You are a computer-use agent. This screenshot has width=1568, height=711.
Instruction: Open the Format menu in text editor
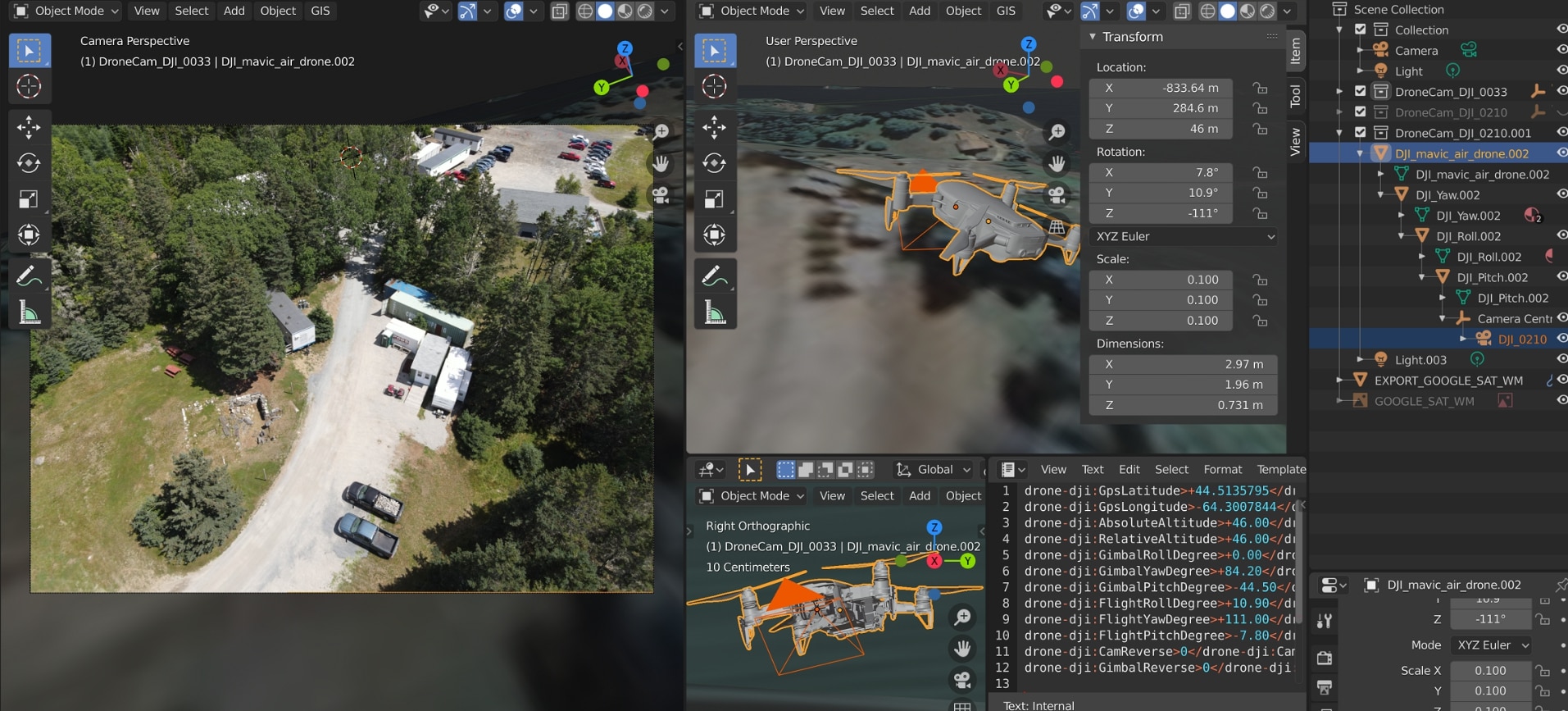[1222, 469]
